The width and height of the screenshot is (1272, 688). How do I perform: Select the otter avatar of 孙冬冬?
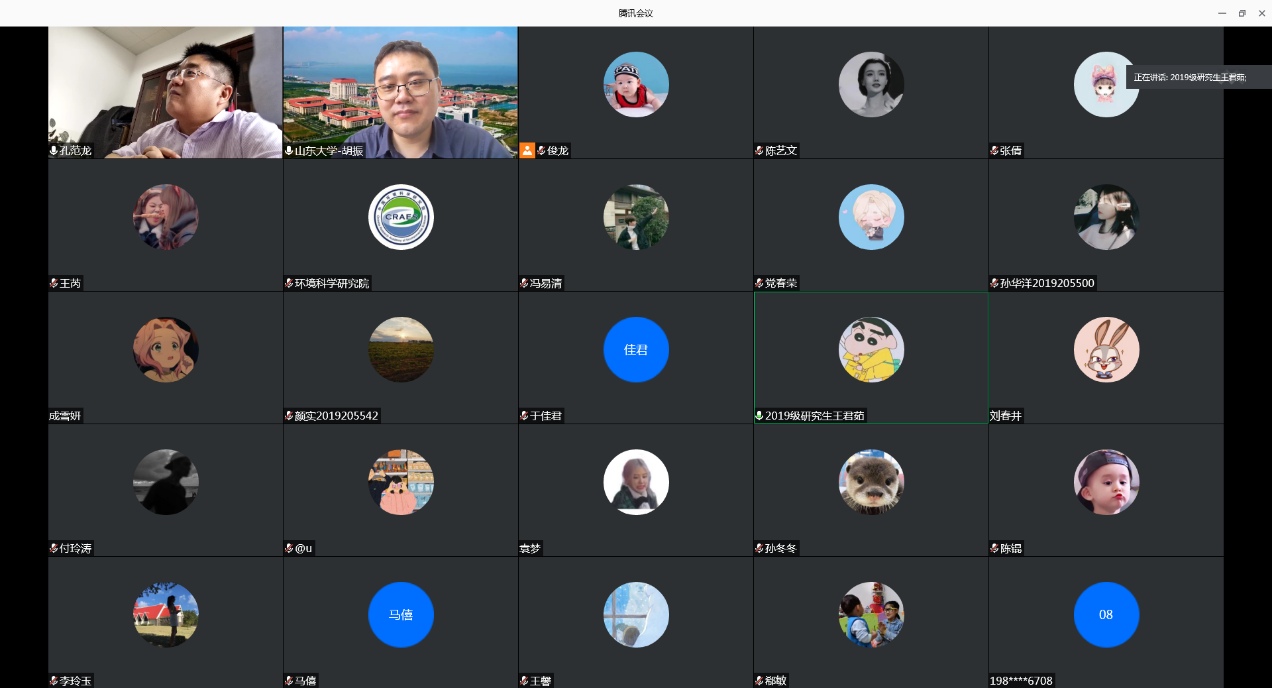point(871,482)
